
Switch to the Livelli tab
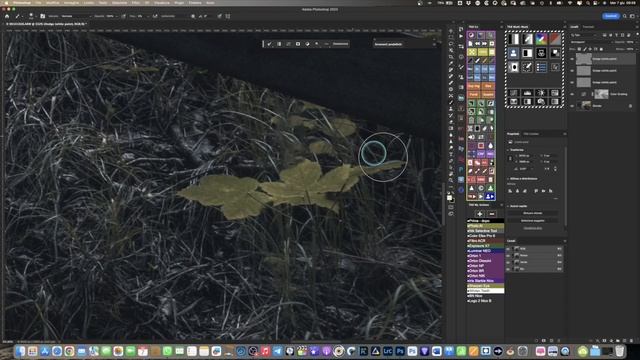(x=574, y=27)
